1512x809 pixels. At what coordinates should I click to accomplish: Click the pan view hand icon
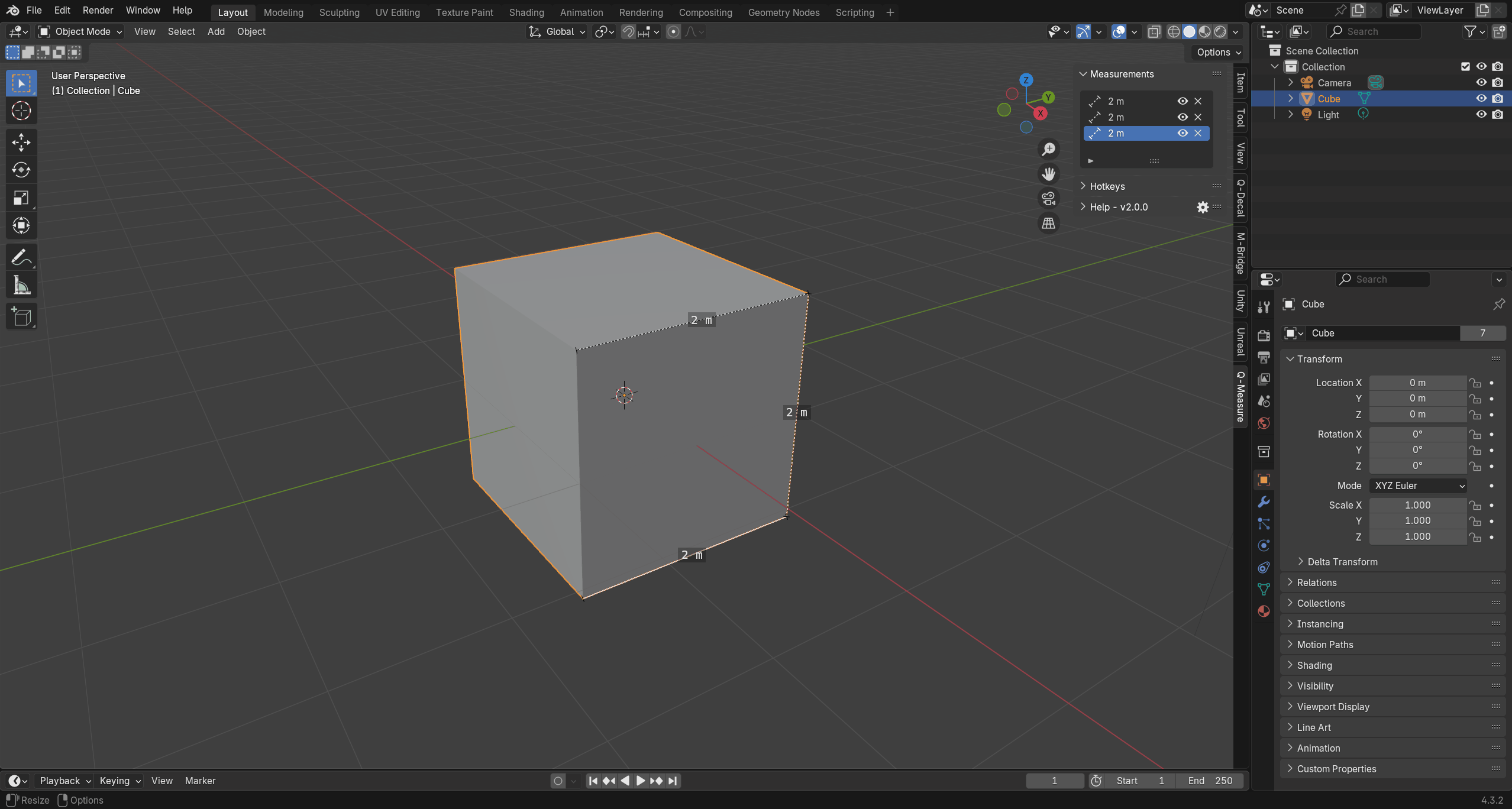[1048, 174]
